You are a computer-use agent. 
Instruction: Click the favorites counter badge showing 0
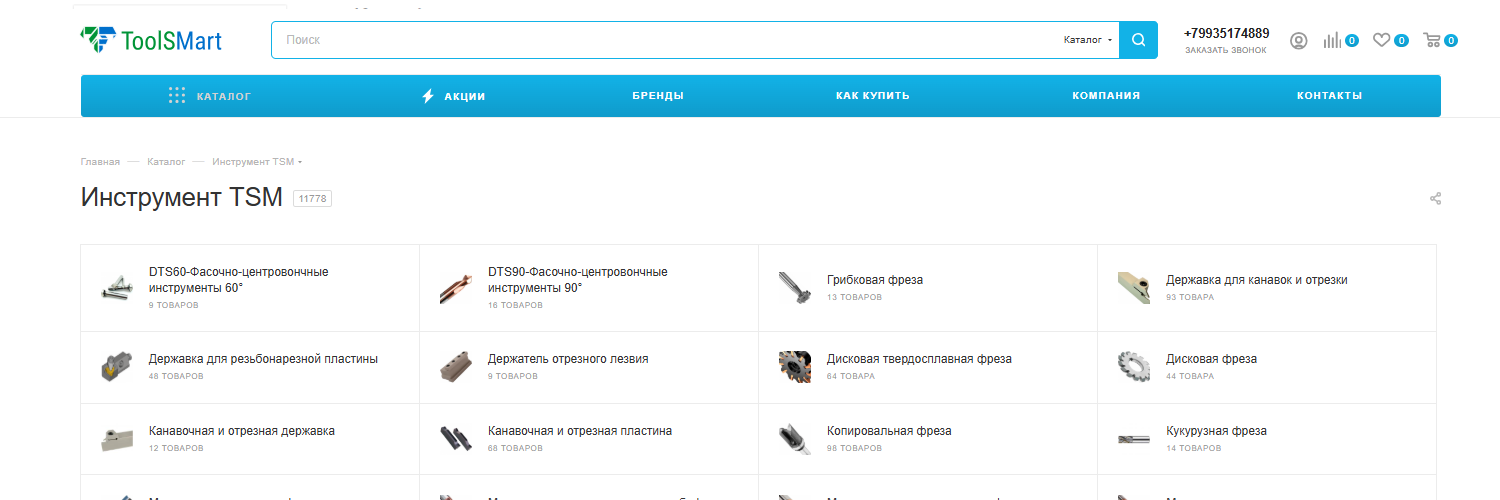coord(1402,41)
